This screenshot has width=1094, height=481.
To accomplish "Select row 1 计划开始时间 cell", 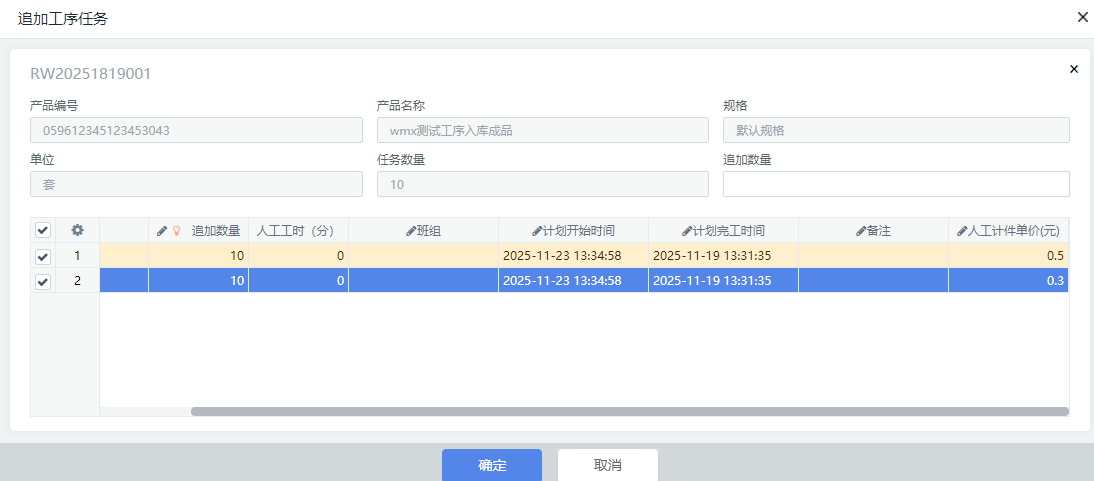I will pos(573,256).
